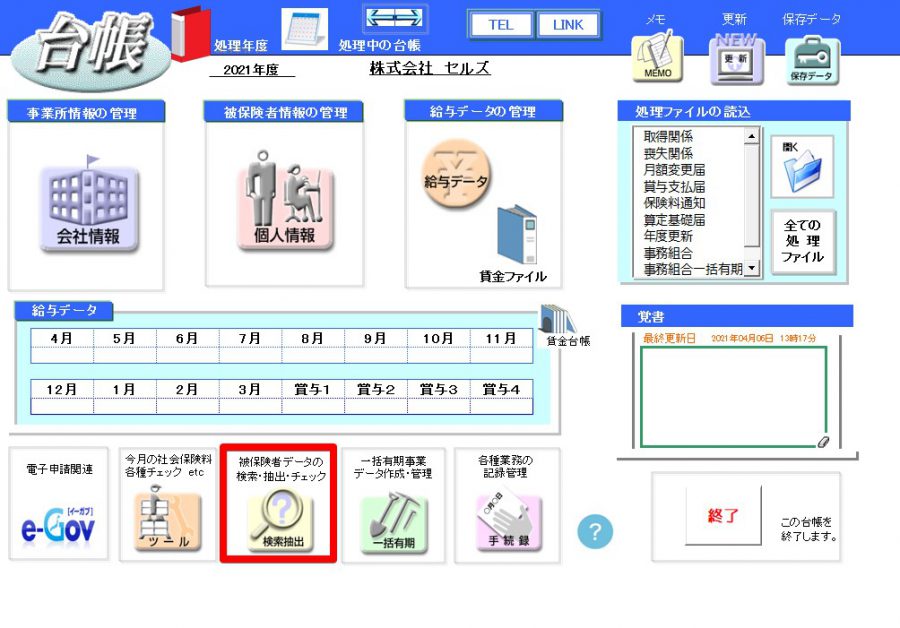Click the LINK button

coord(568,25)
